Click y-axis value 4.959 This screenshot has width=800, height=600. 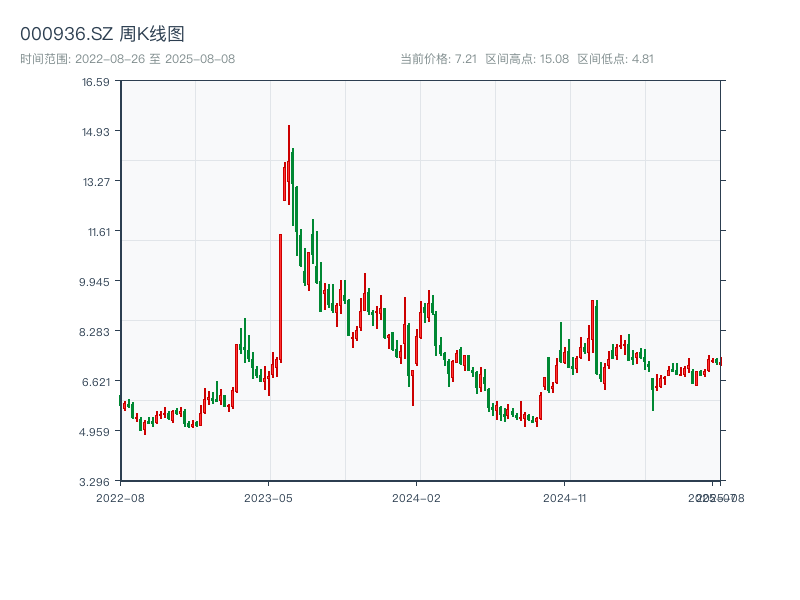(94, 432)
